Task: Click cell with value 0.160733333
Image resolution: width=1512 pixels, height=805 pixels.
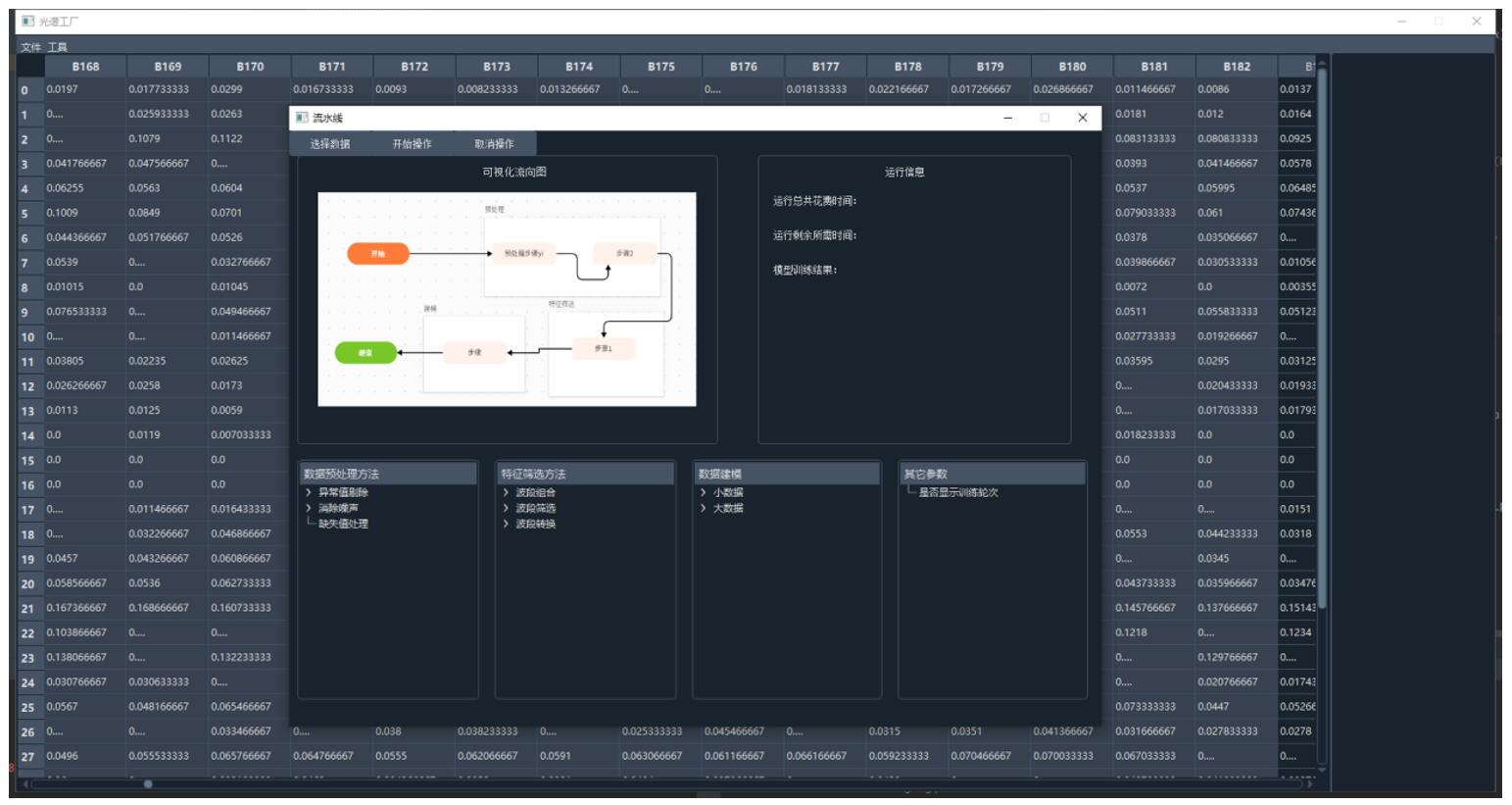Action: click(250, 608)
